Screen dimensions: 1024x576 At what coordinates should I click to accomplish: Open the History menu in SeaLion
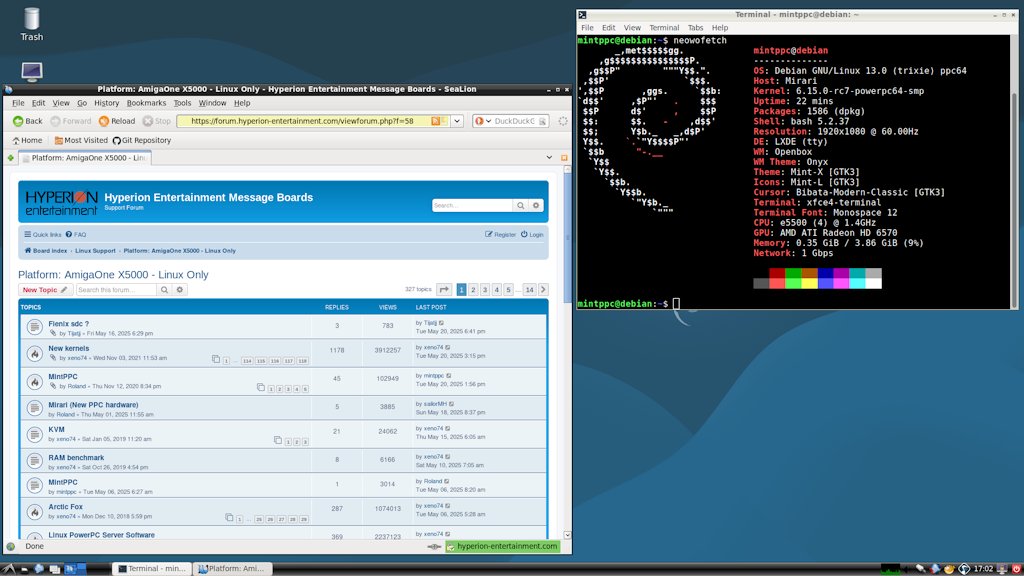coord(106,103)
